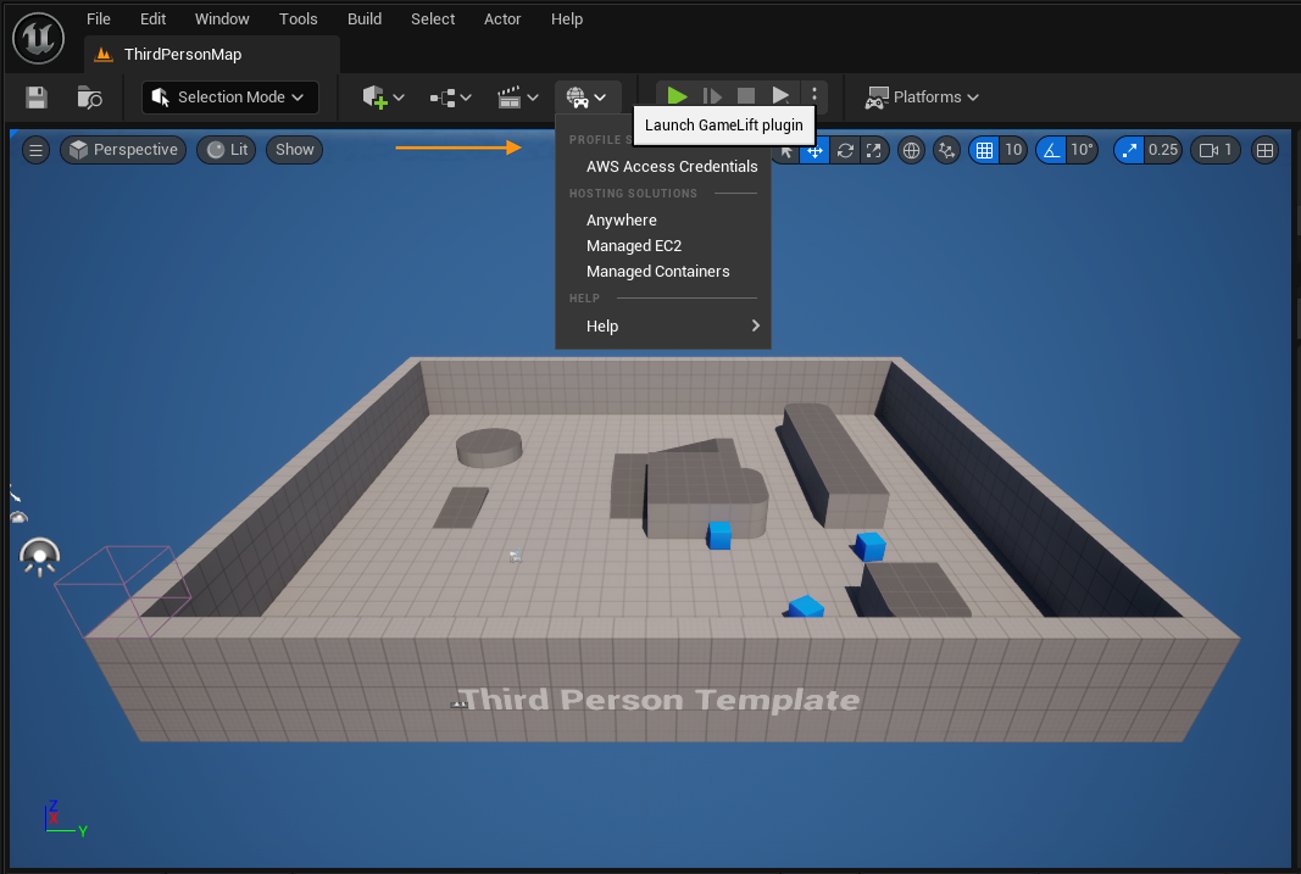Open the Perspective viewport dropdown

[x=123, y=149]
